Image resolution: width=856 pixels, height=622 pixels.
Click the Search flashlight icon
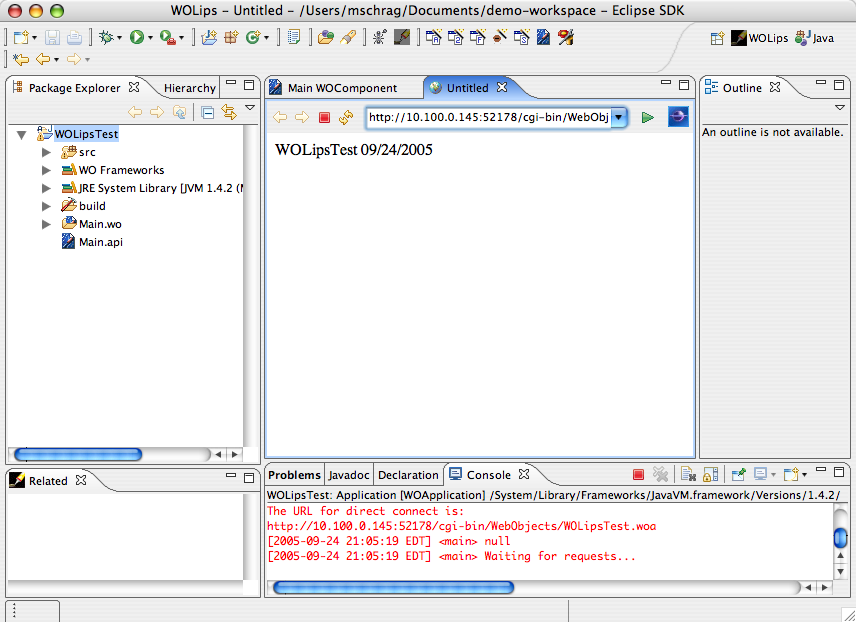pos(348,38)
